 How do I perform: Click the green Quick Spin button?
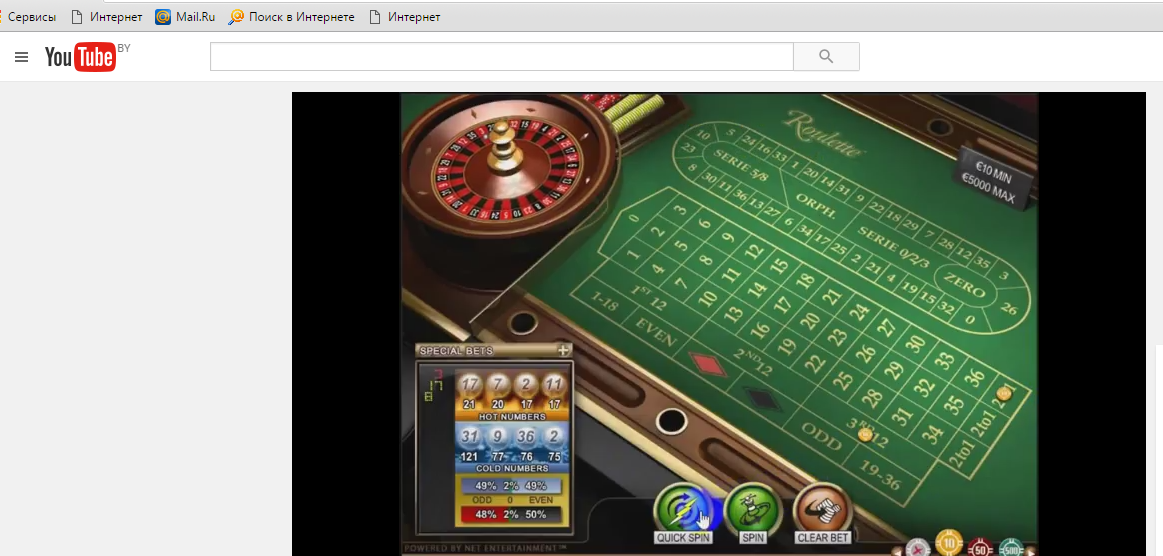pos(682,508)
